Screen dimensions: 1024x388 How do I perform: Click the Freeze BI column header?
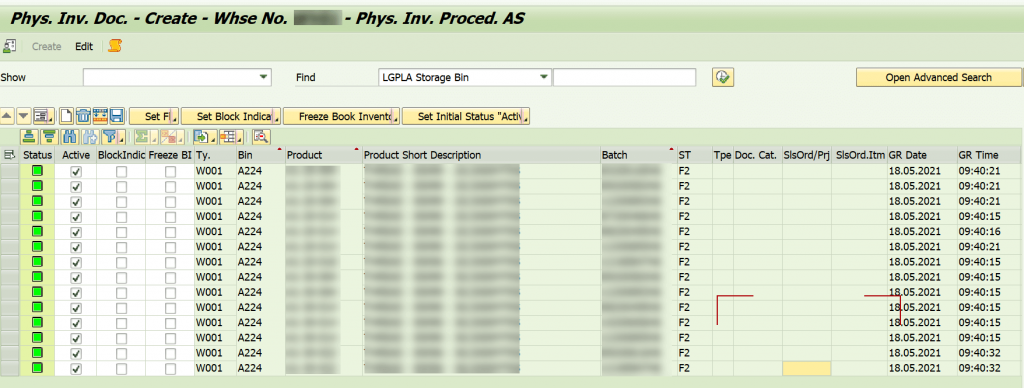(x=170, y=155)
